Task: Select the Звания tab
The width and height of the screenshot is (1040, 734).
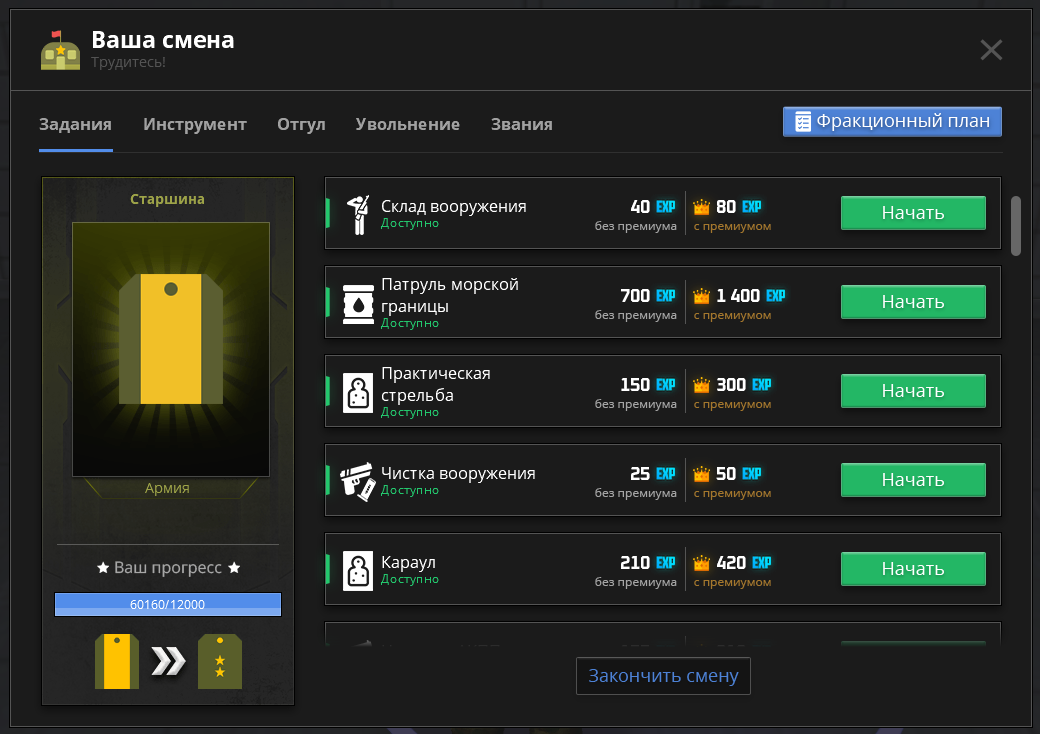Action: click(x=522, y=125)
